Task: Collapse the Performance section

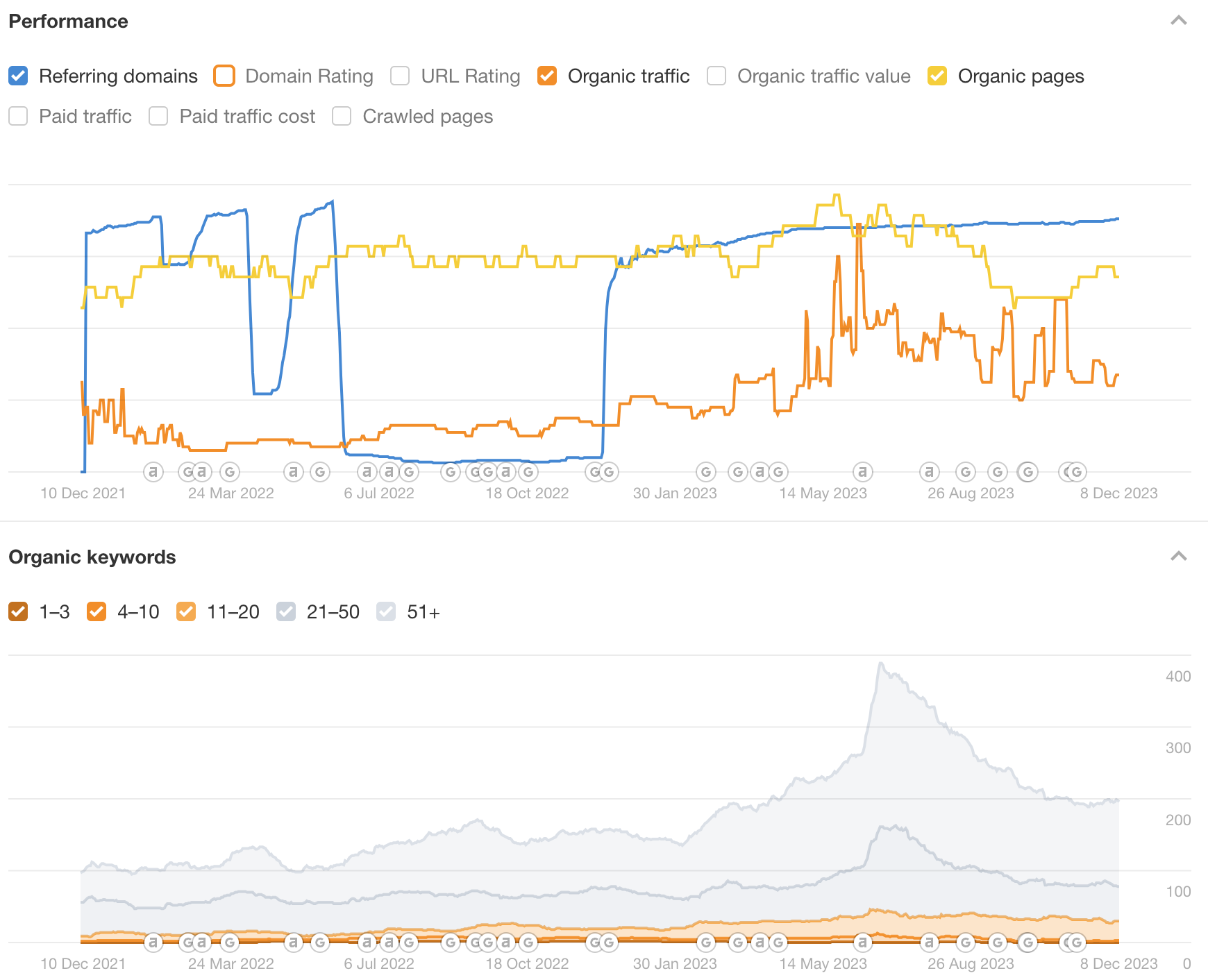Action: click(x=1178, y=21)
